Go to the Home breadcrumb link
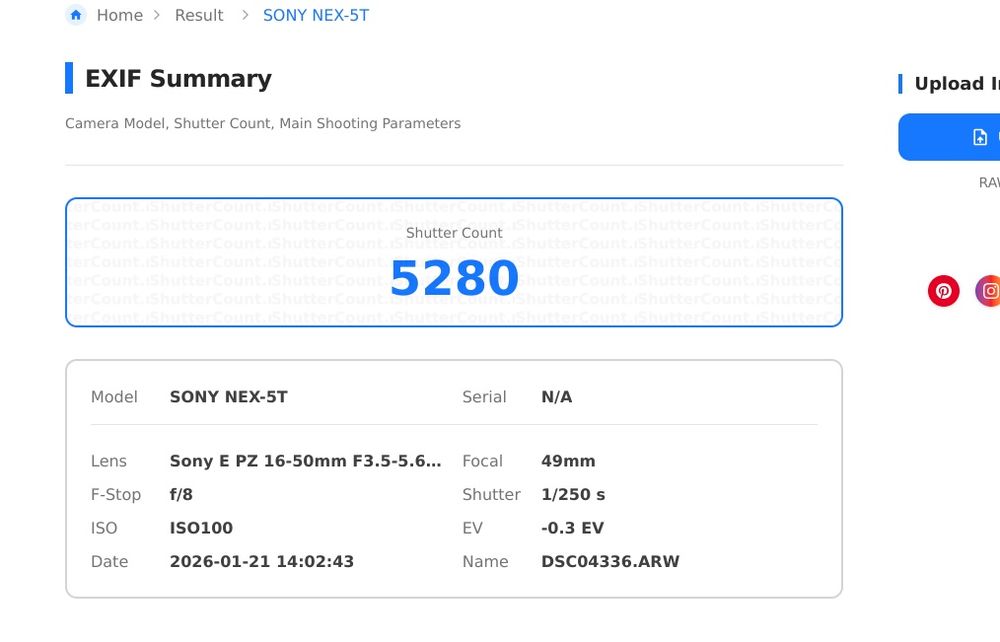 pyautogui.click(x=119, y=16)
